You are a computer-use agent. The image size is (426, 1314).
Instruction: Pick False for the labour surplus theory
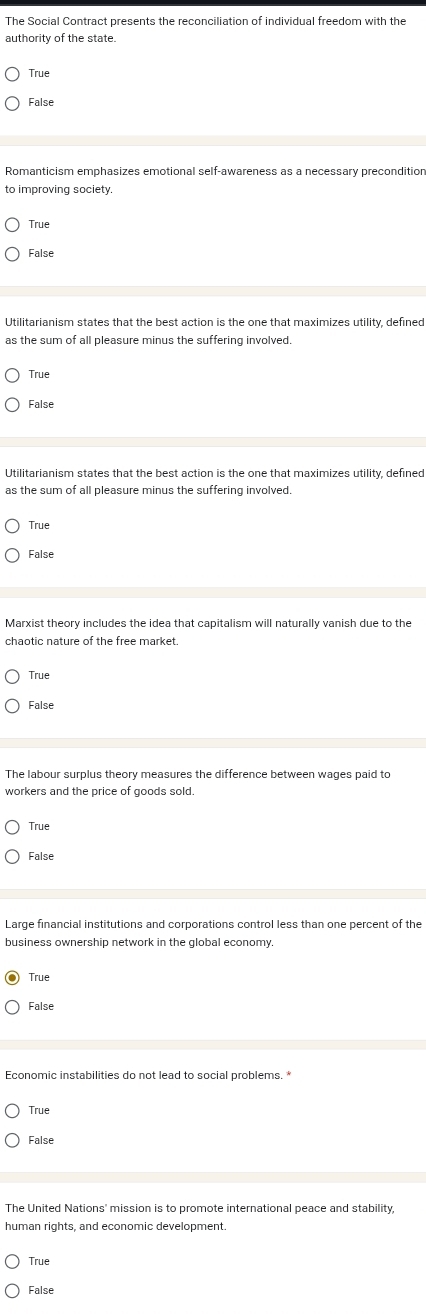pos(13,857)
